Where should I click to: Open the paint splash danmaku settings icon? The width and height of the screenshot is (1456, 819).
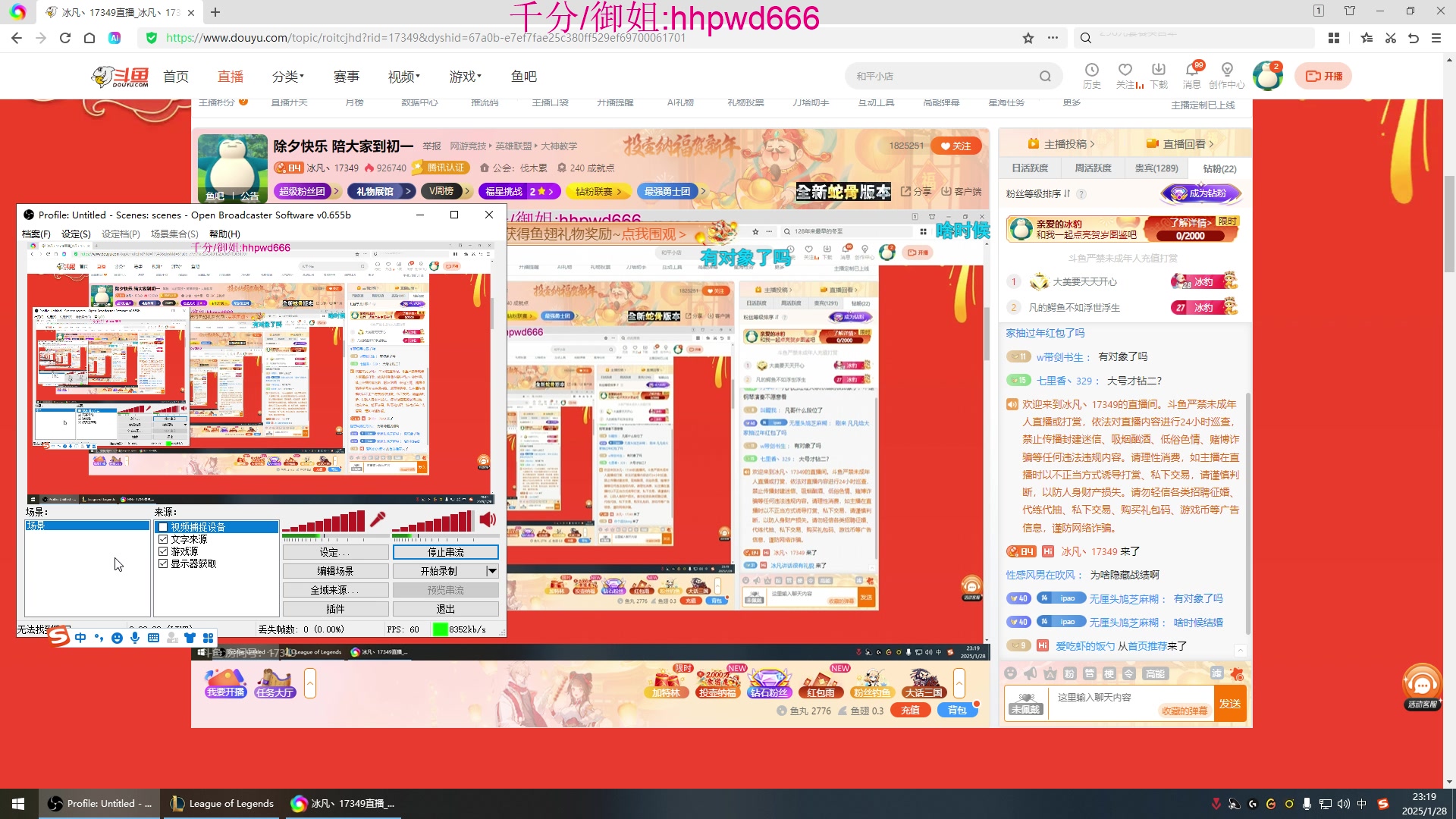pyautogui.click(x=1237, y=673)
